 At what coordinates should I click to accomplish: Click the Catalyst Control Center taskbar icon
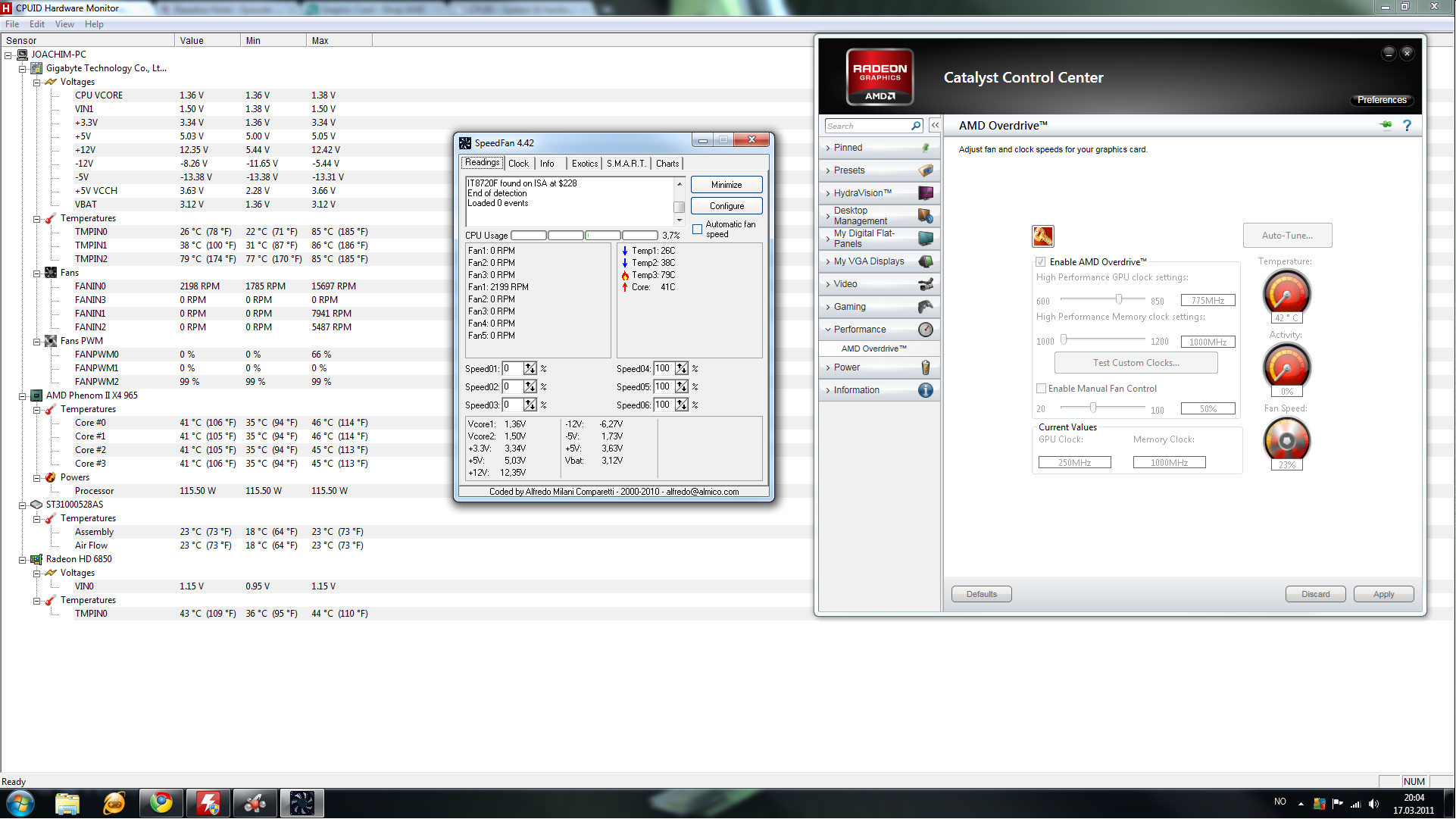[x=255, y=803]
